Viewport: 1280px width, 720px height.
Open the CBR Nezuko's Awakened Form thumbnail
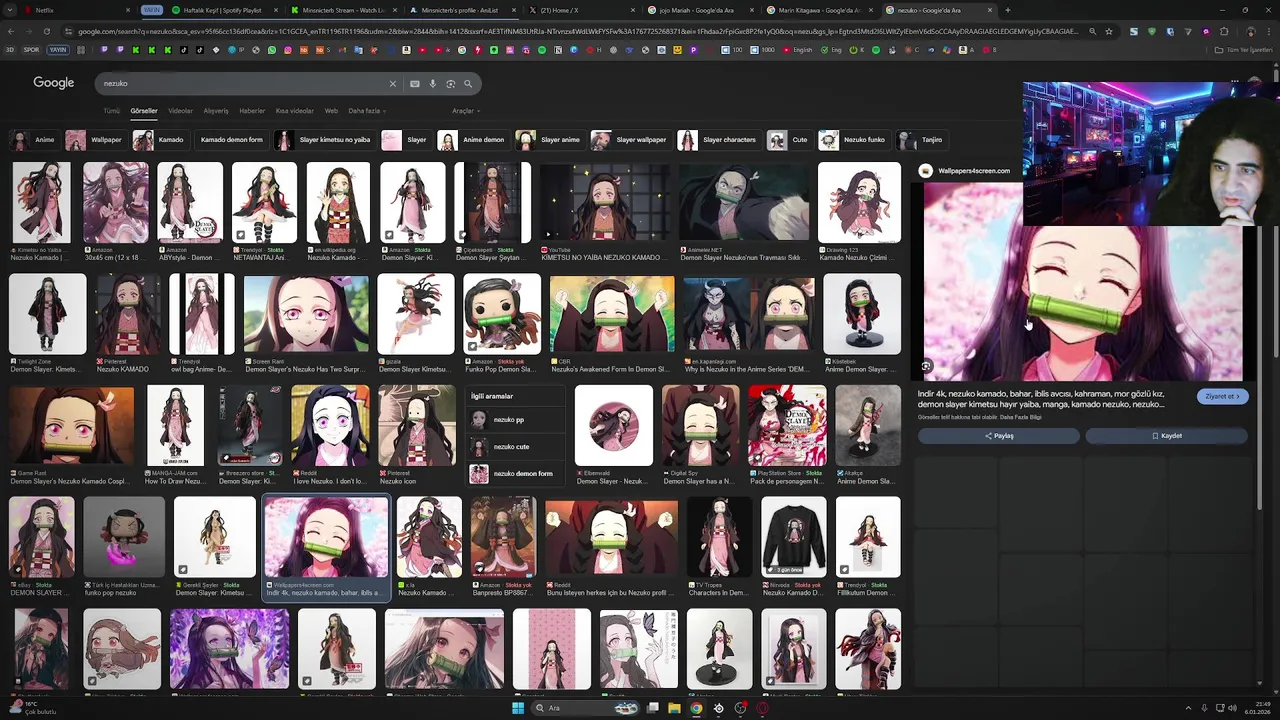click(612, 314)
